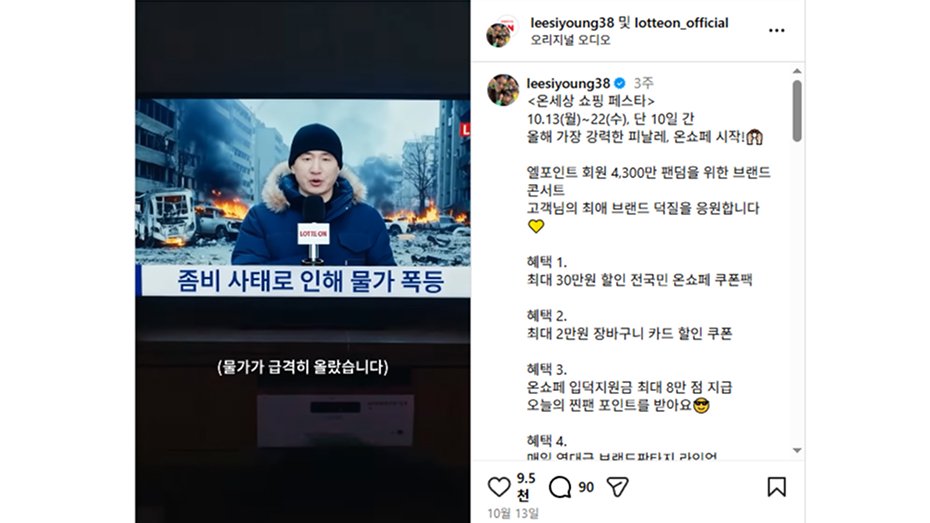Click scrollbar down arrow in caption

point(797,451)
